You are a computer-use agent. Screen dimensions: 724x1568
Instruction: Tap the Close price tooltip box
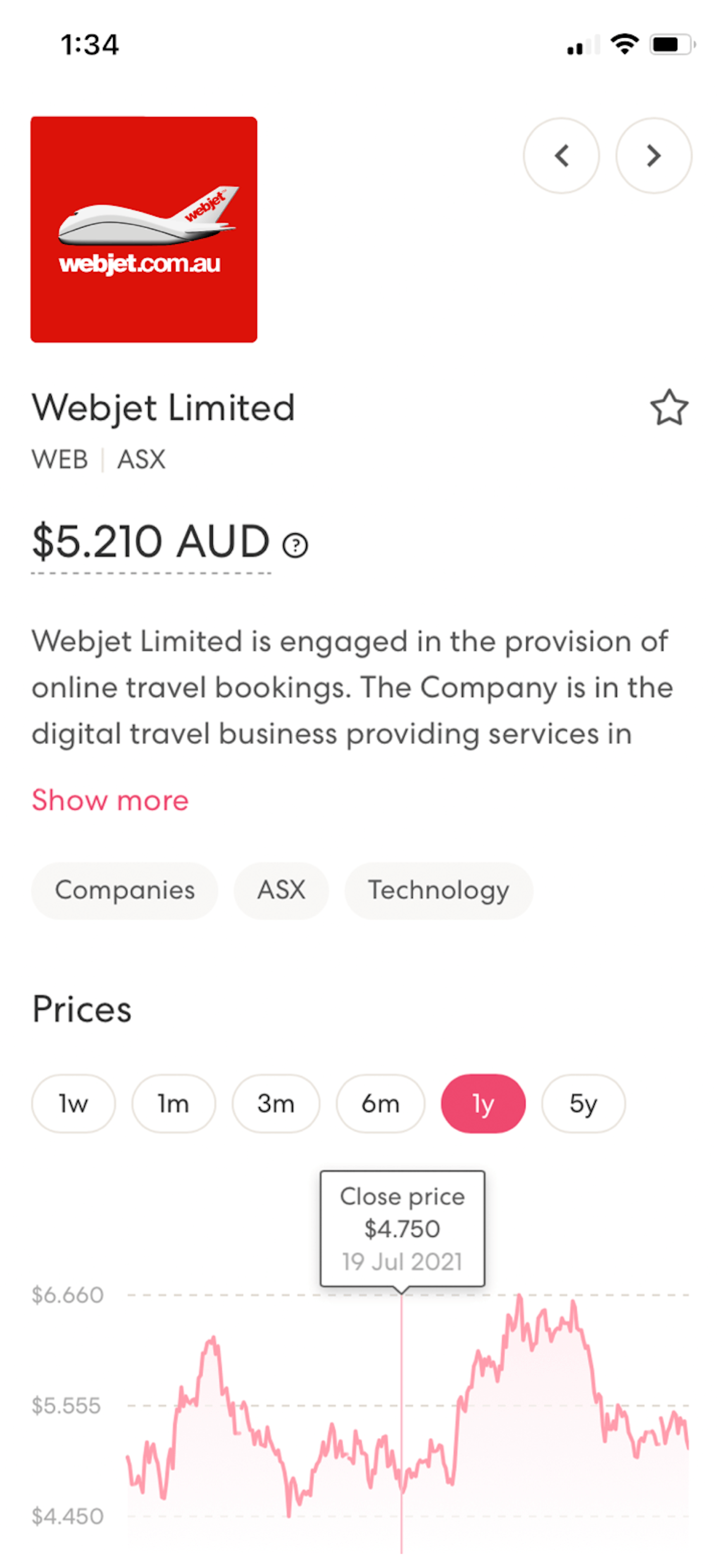[402, 1228]
